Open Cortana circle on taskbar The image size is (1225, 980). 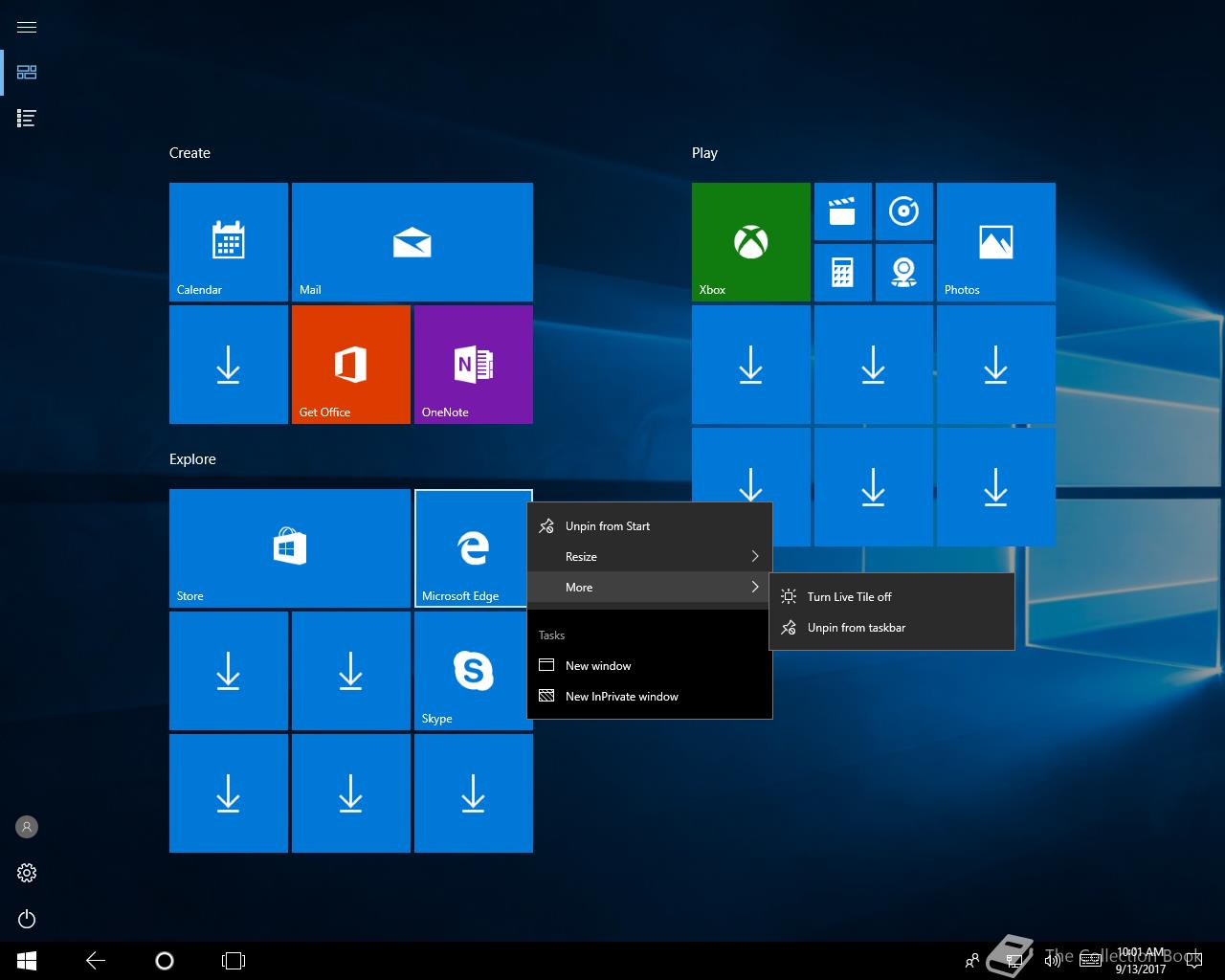pos(165,961)
